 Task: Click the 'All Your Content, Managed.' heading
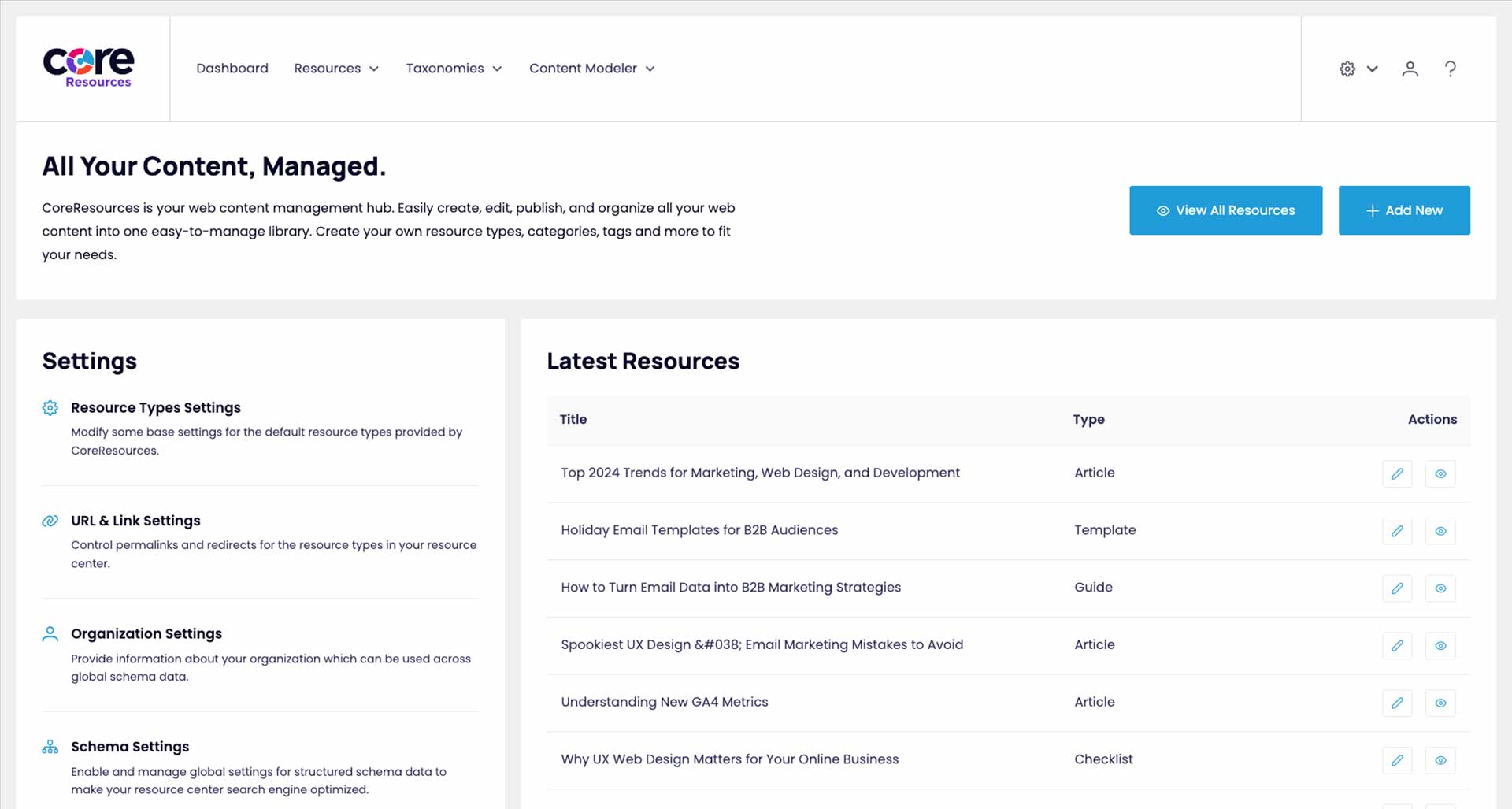coord(214,166)
